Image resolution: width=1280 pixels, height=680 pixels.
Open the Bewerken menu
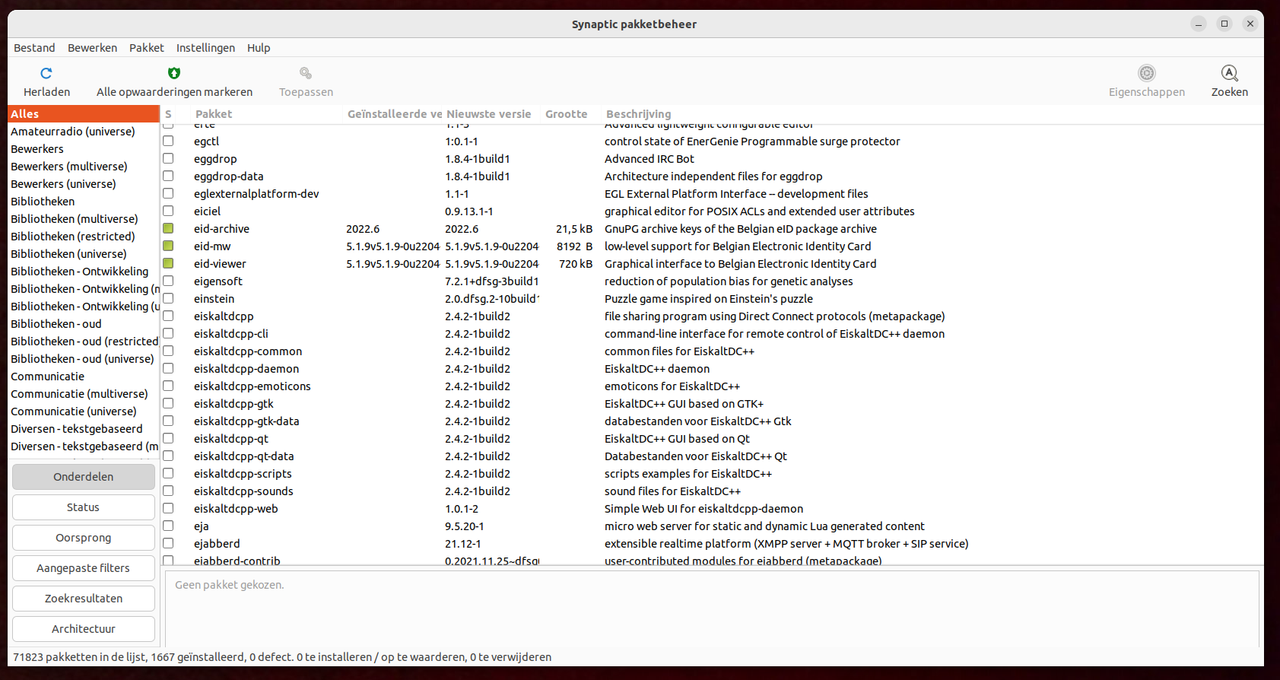(92, 48)
